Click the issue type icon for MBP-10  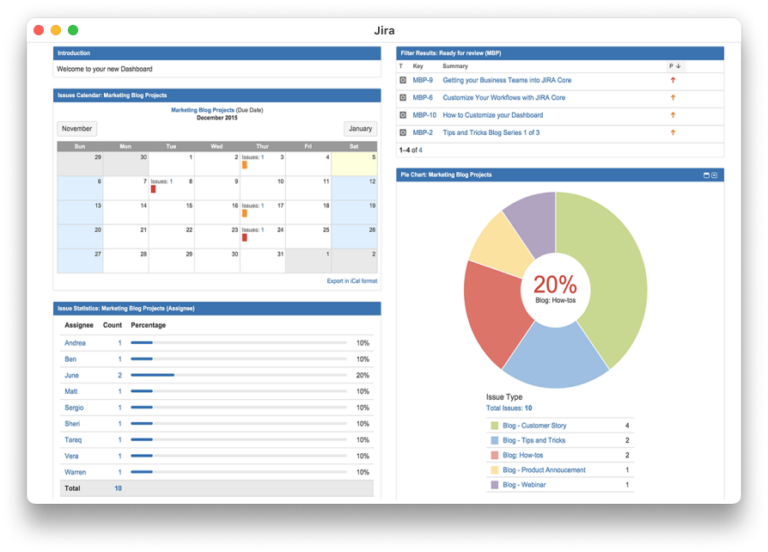403,115
